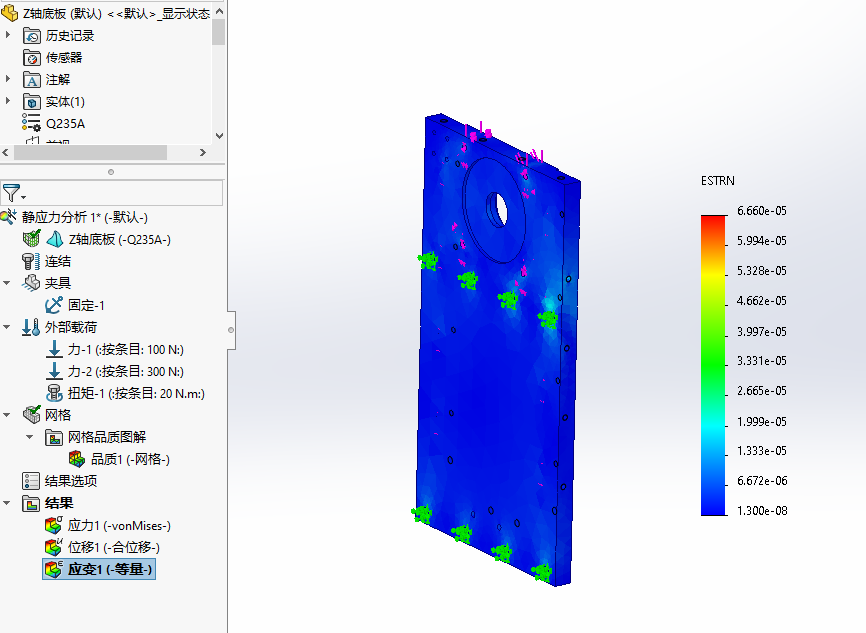Select 力-2 (:按条目: 300 N:) item
This screenshot has height=633, width=866.
(126, 372)
